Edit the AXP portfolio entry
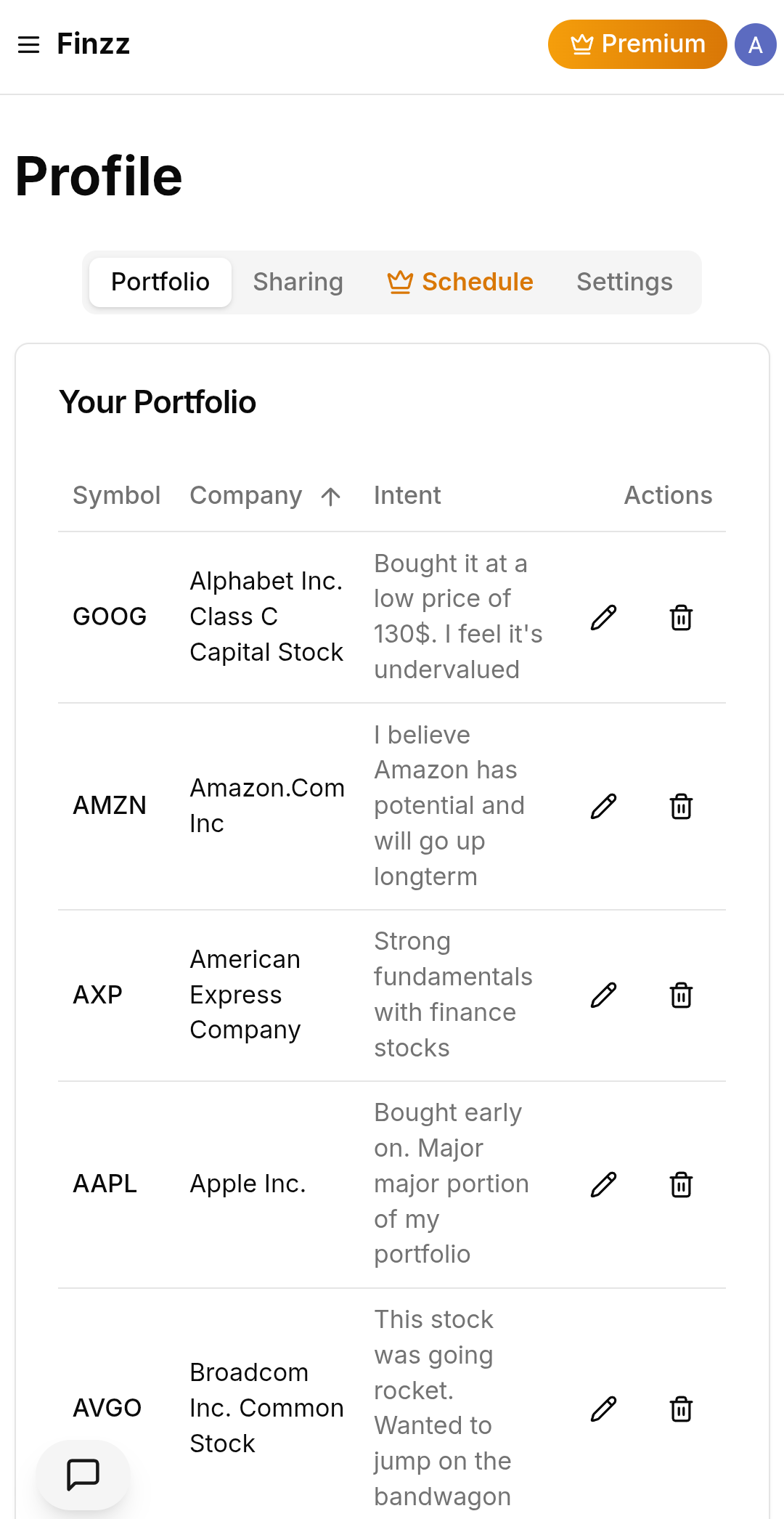 coord(603,995)
